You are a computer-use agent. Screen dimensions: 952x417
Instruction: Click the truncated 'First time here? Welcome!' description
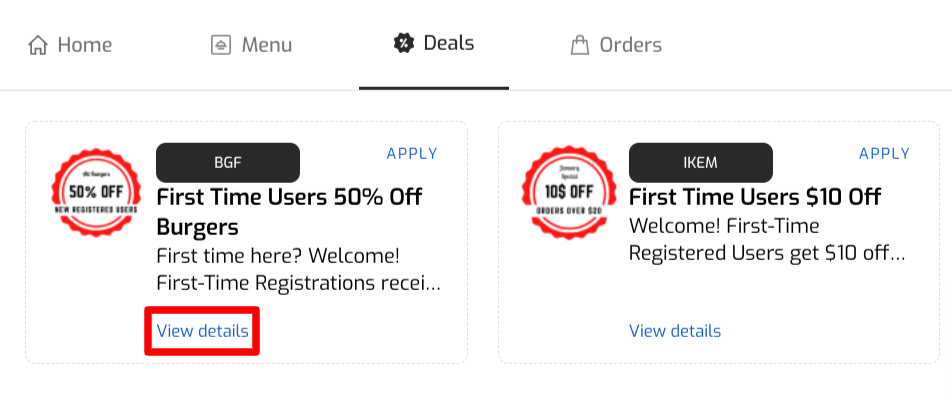298,269
